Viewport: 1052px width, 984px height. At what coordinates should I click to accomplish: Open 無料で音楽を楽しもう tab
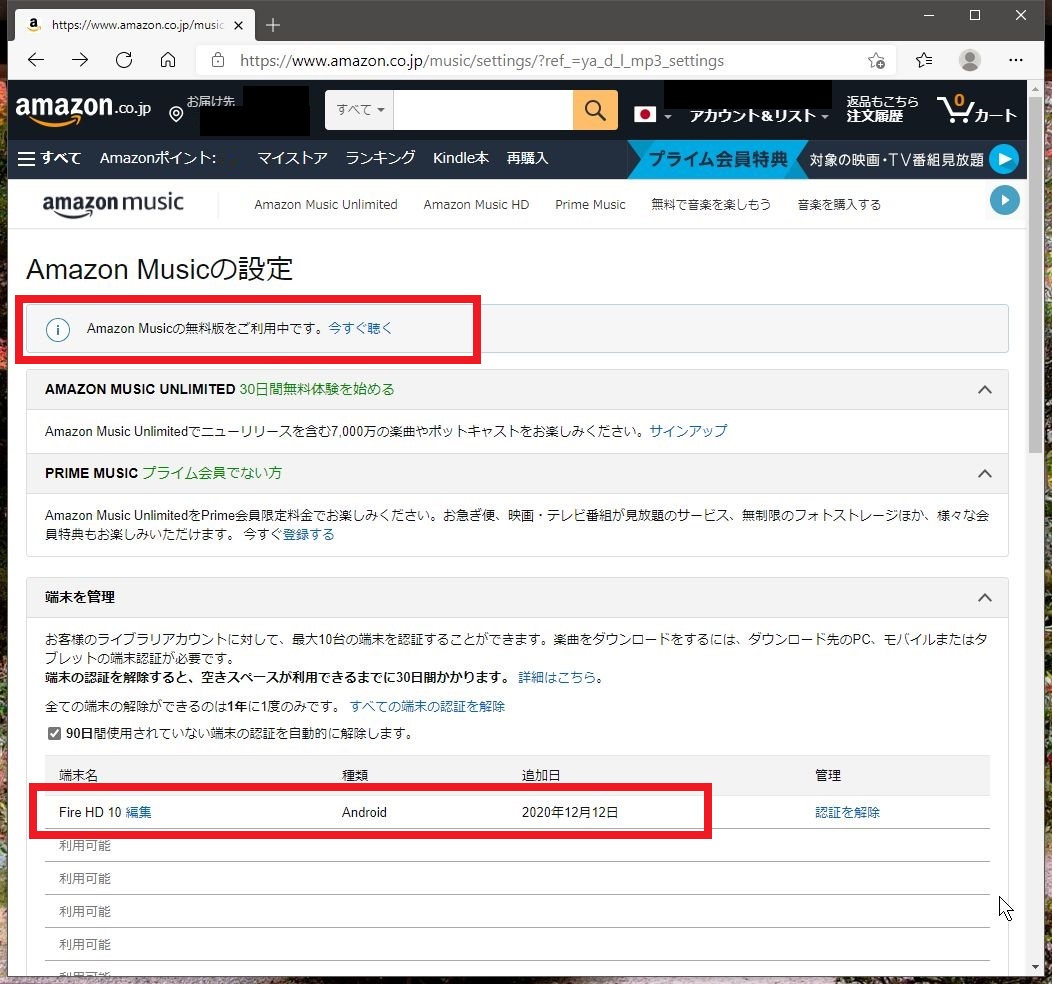711,205
